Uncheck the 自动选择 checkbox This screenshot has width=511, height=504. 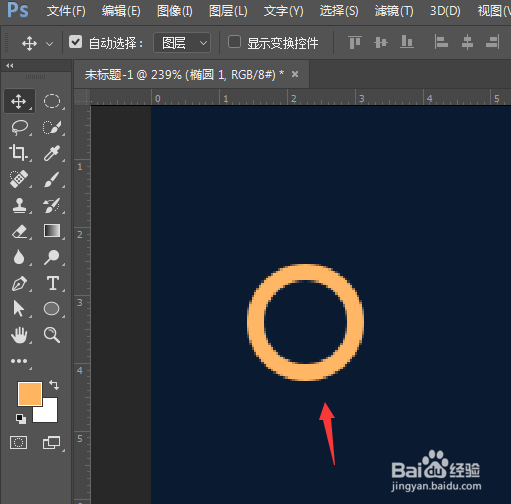(x=75, y=42)
